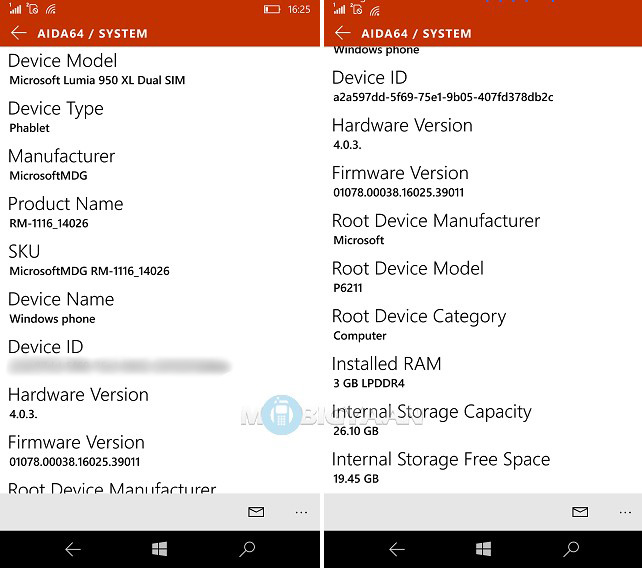Viewport: 642px width, 568px height.
Task: Tap the back arrow in right AIDA64 header
Action: coord(342,33)
